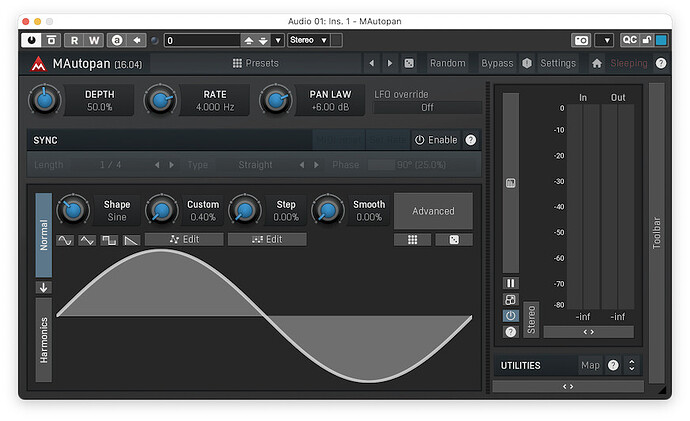Load the previous preset with up arrow

249,40
